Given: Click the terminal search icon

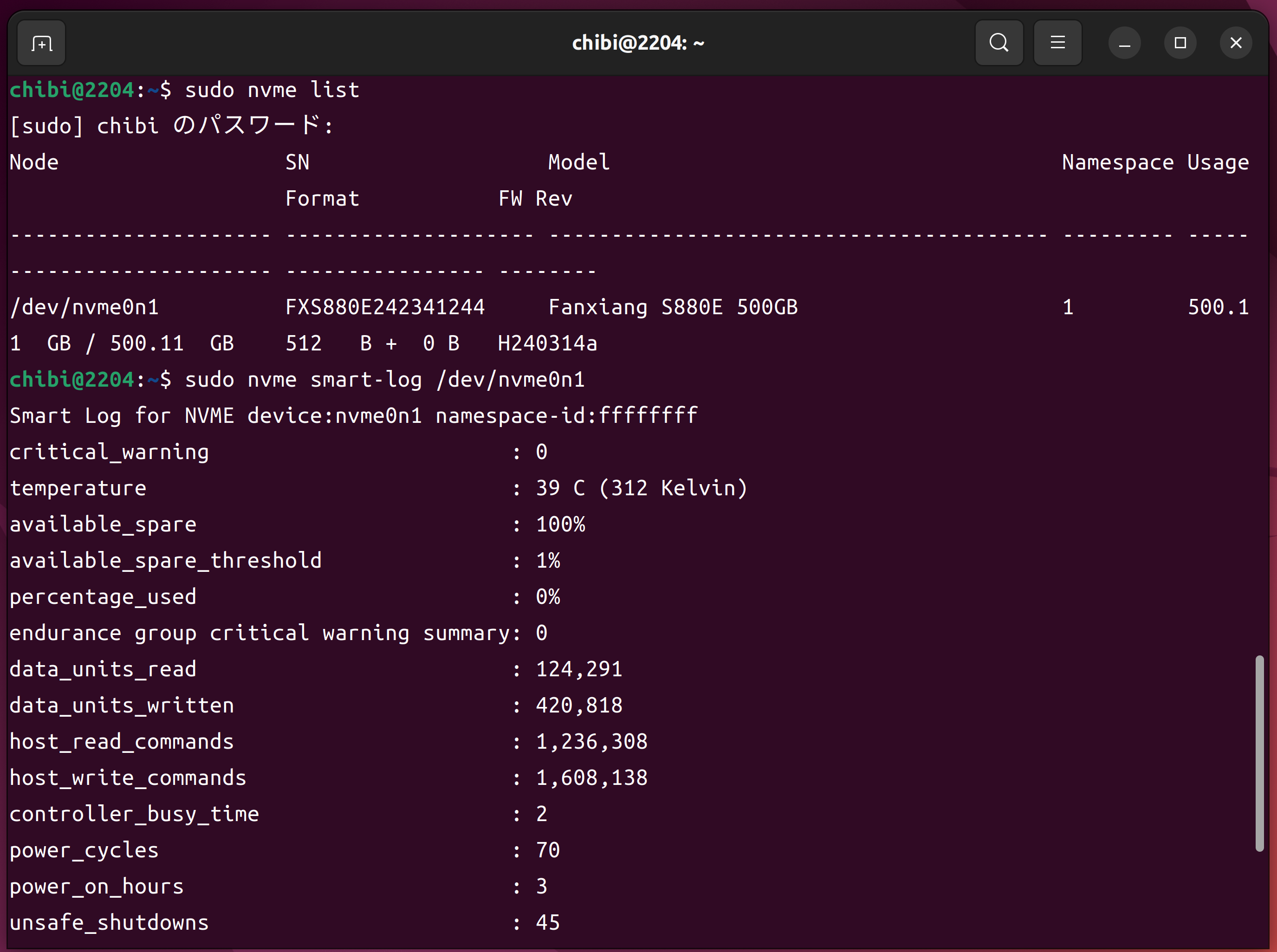Looking at the screenshot, I should click(998, 43).
